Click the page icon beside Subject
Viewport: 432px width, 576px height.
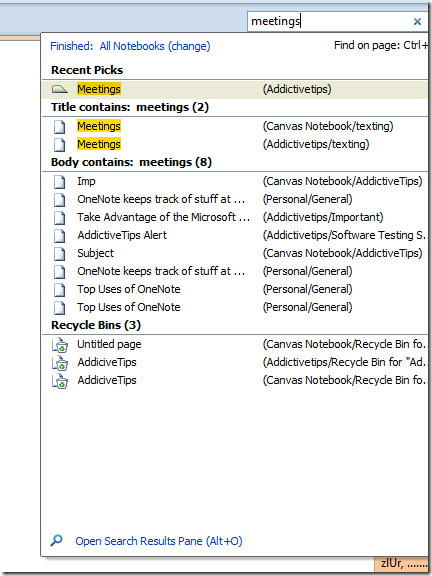tap(60, 254)
